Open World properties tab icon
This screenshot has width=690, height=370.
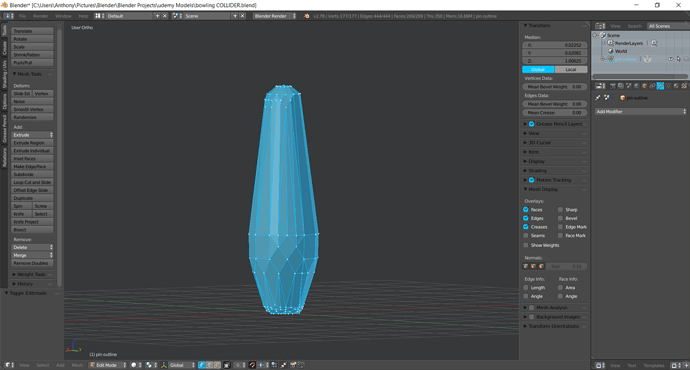pyautogui.click(x=636, y=86)
